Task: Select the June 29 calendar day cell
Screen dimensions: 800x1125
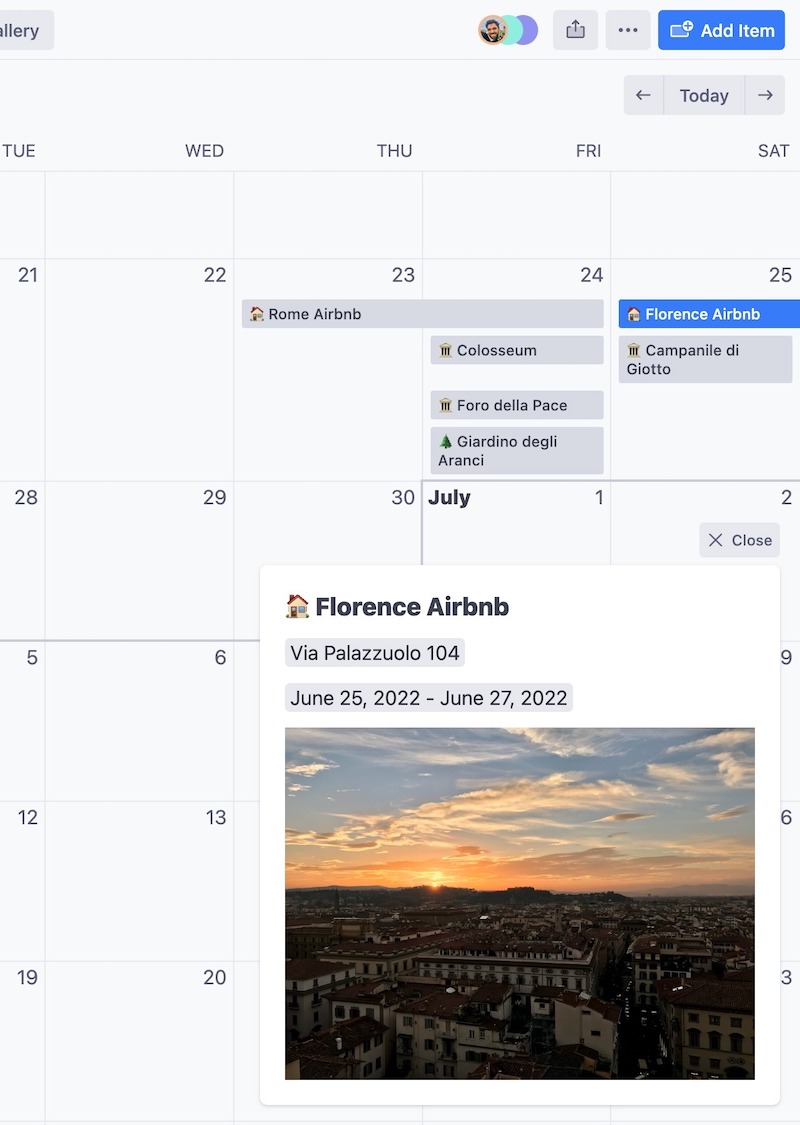Action: [139, 561]
